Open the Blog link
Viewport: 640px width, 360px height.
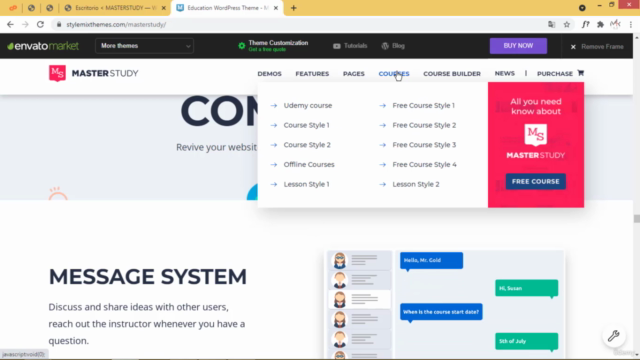point(393,46)
